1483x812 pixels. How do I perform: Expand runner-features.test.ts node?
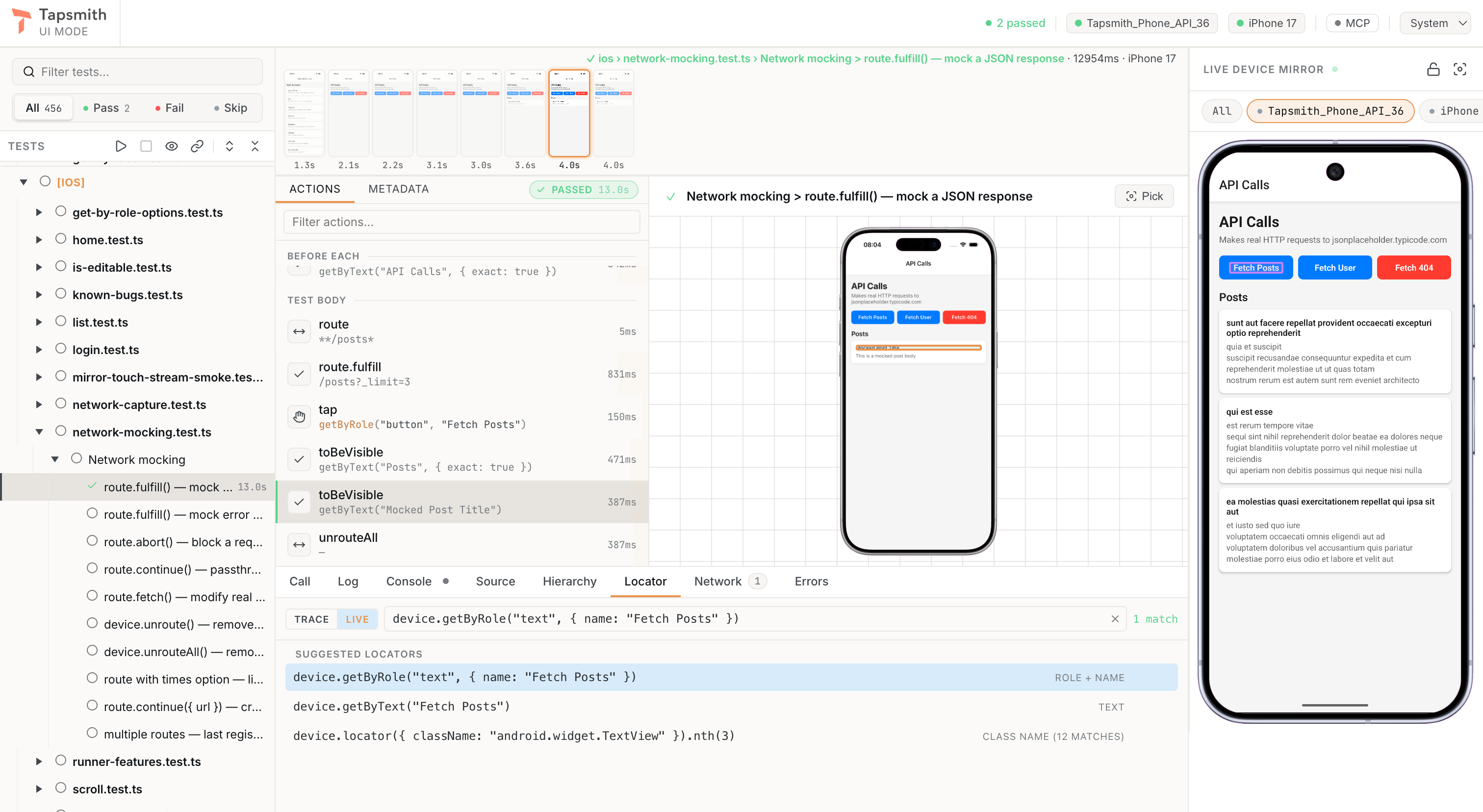39,761
